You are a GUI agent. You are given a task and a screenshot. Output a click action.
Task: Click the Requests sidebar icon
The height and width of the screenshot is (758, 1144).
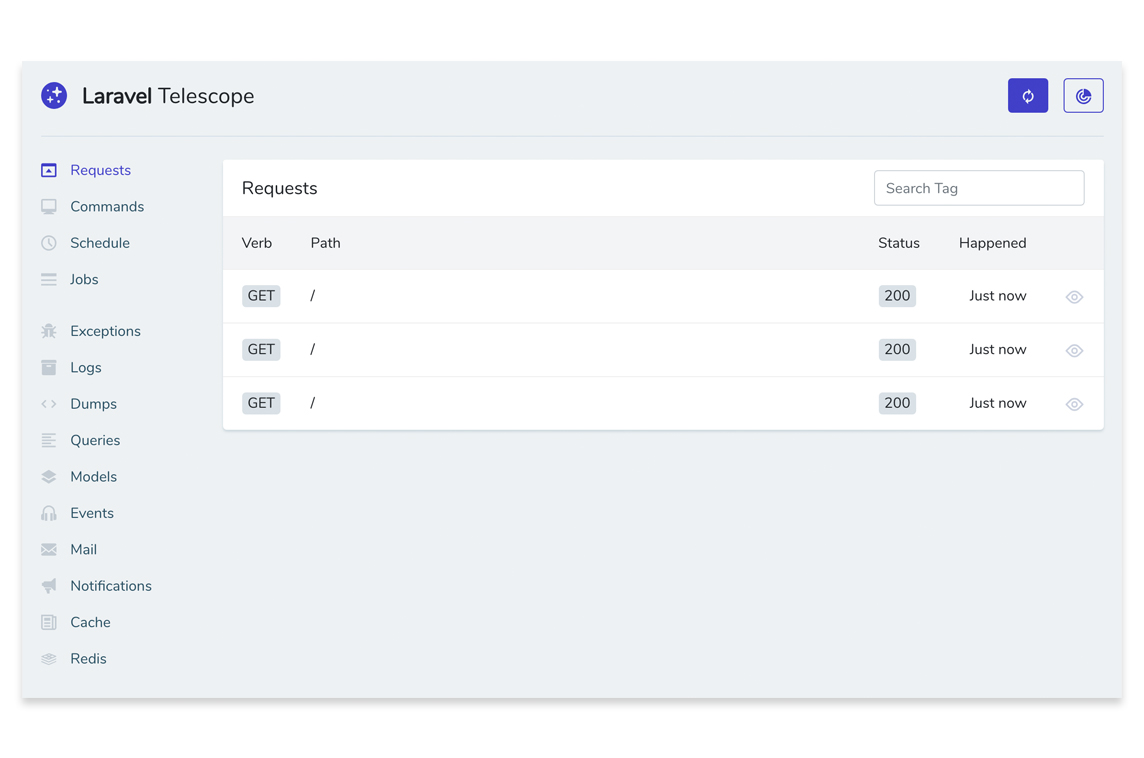[x=49, y=170]
